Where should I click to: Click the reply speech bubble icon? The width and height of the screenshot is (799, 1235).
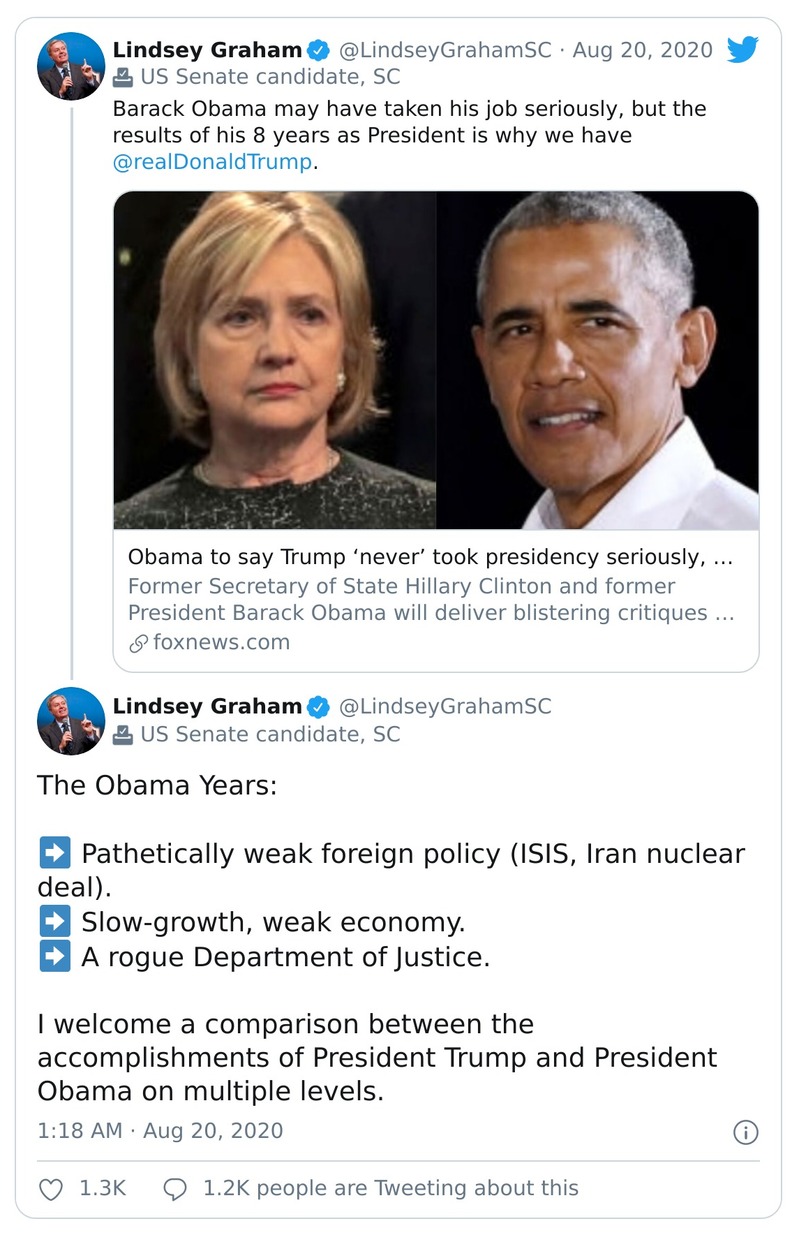click(x=174, y=1188)
